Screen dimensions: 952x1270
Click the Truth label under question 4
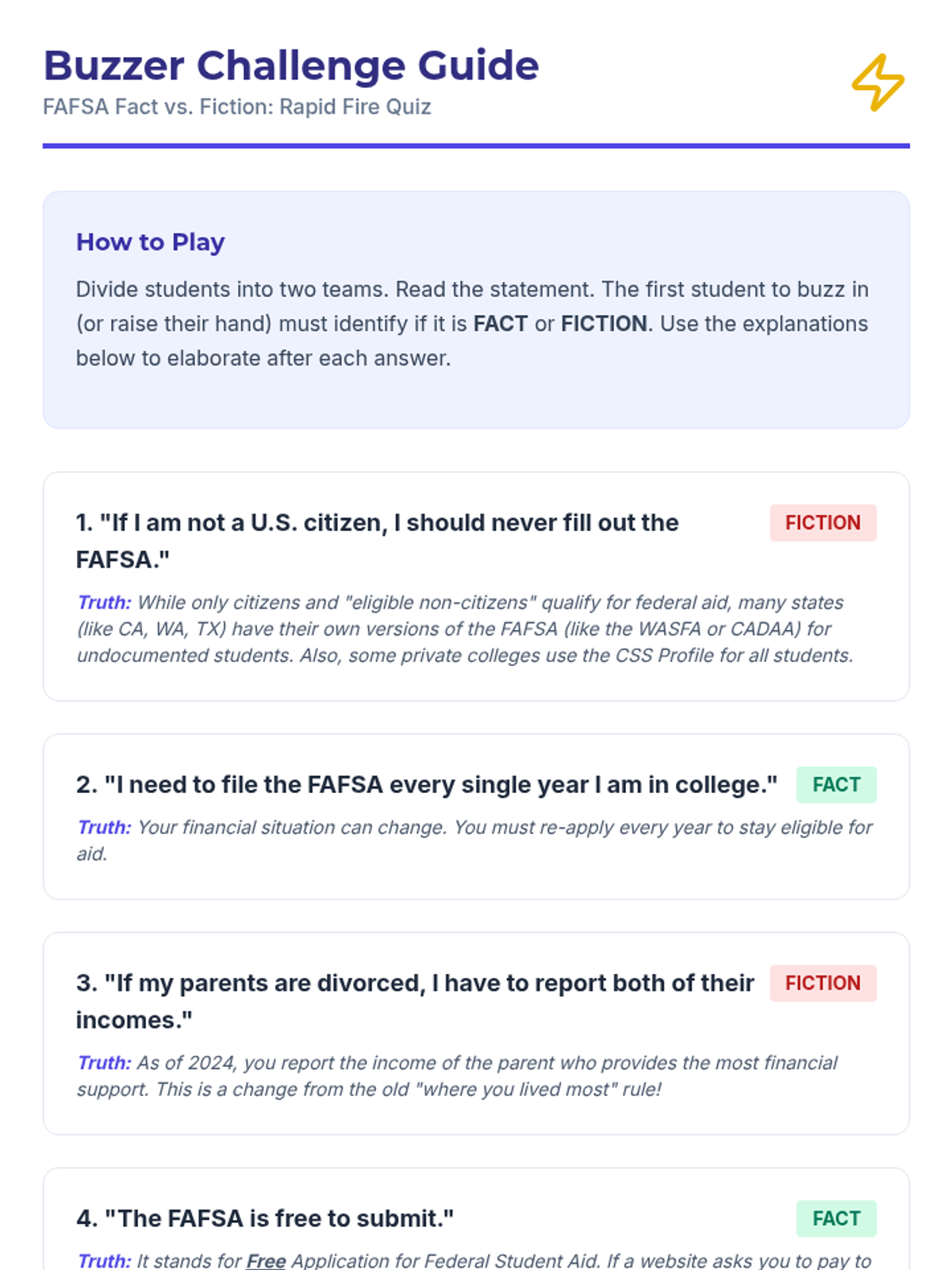pyautogui.click(x=104, y=1260)
